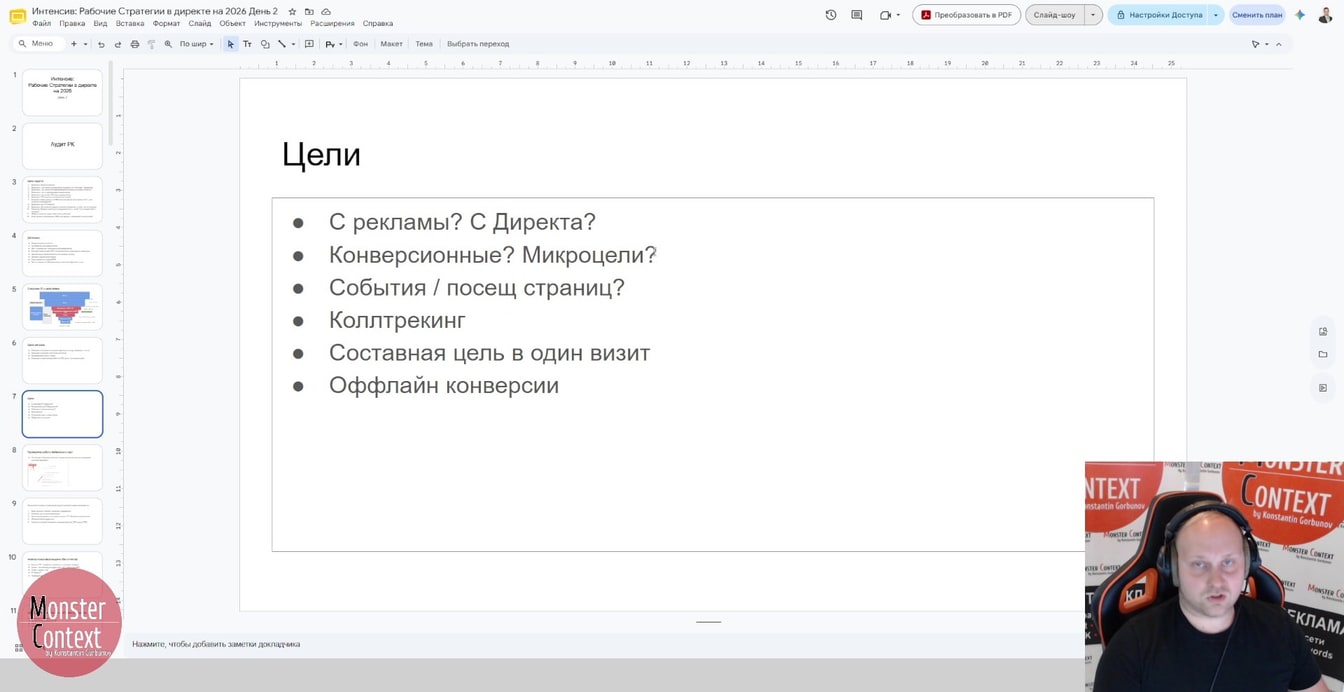Viewport: 1344px width, 692px height.
Task: Open slideshow options dropdown arrow
Action: click(x=1093, y=15)
